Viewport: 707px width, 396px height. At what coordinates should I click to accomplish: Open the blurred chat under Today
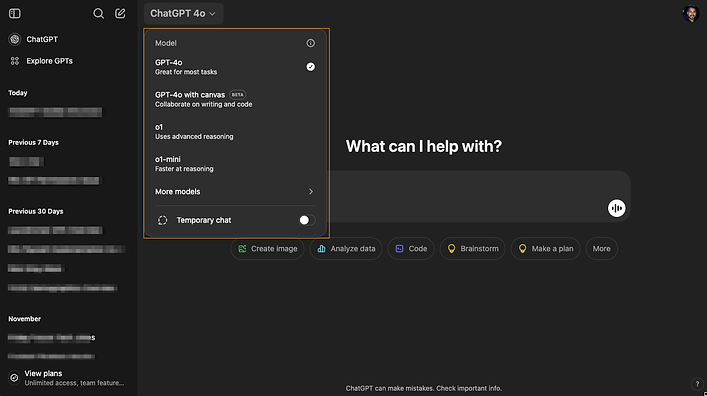coord(55,112)
